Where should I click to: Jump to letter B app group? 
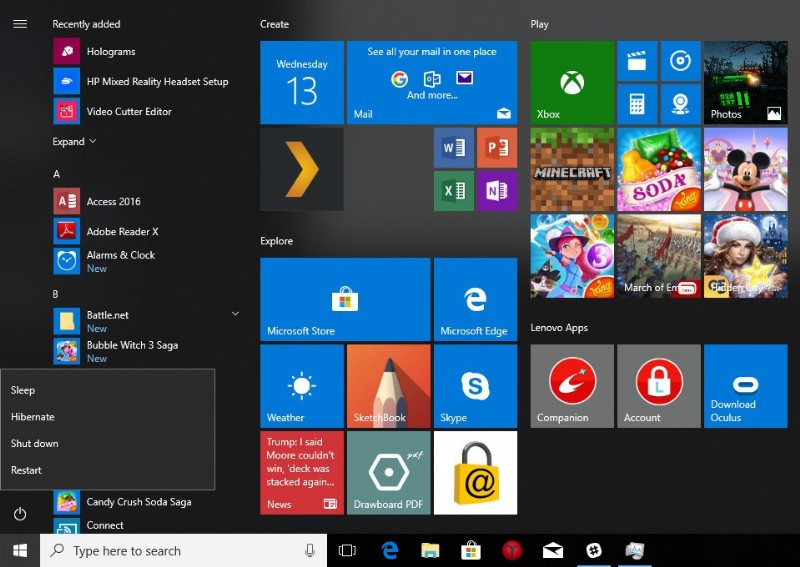click(x=55, y=294)
